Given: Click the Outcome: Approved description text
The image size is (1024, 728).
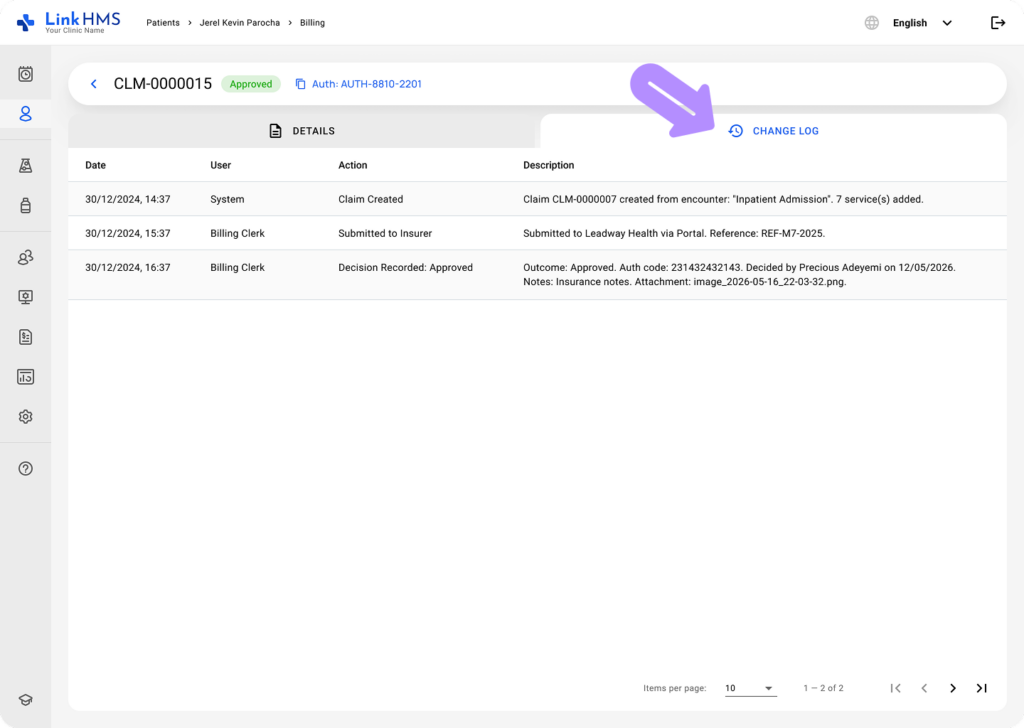Looking at the screenshot, I should click(739, 274).
